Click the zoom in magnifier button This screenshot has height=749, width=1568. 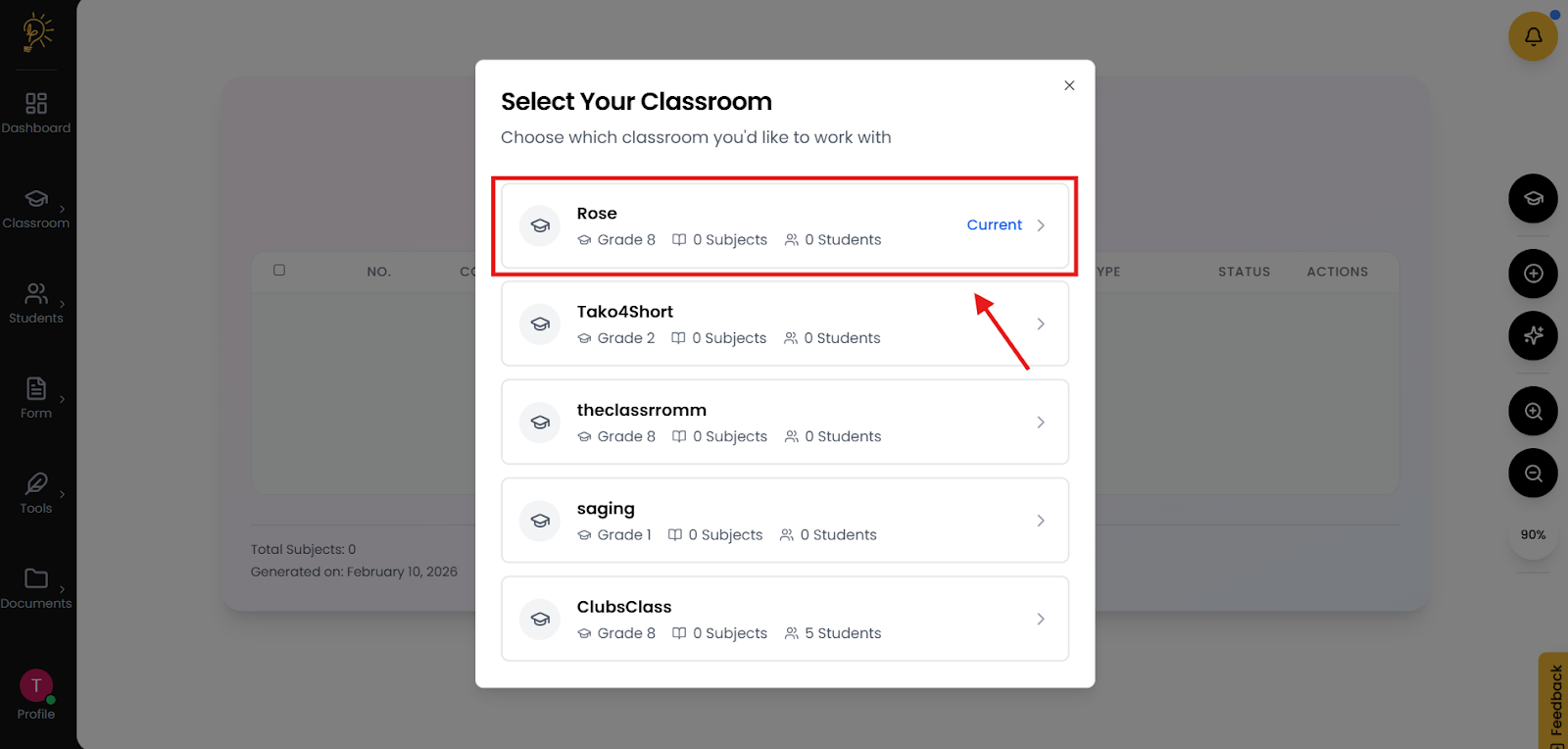(1533, 412)
